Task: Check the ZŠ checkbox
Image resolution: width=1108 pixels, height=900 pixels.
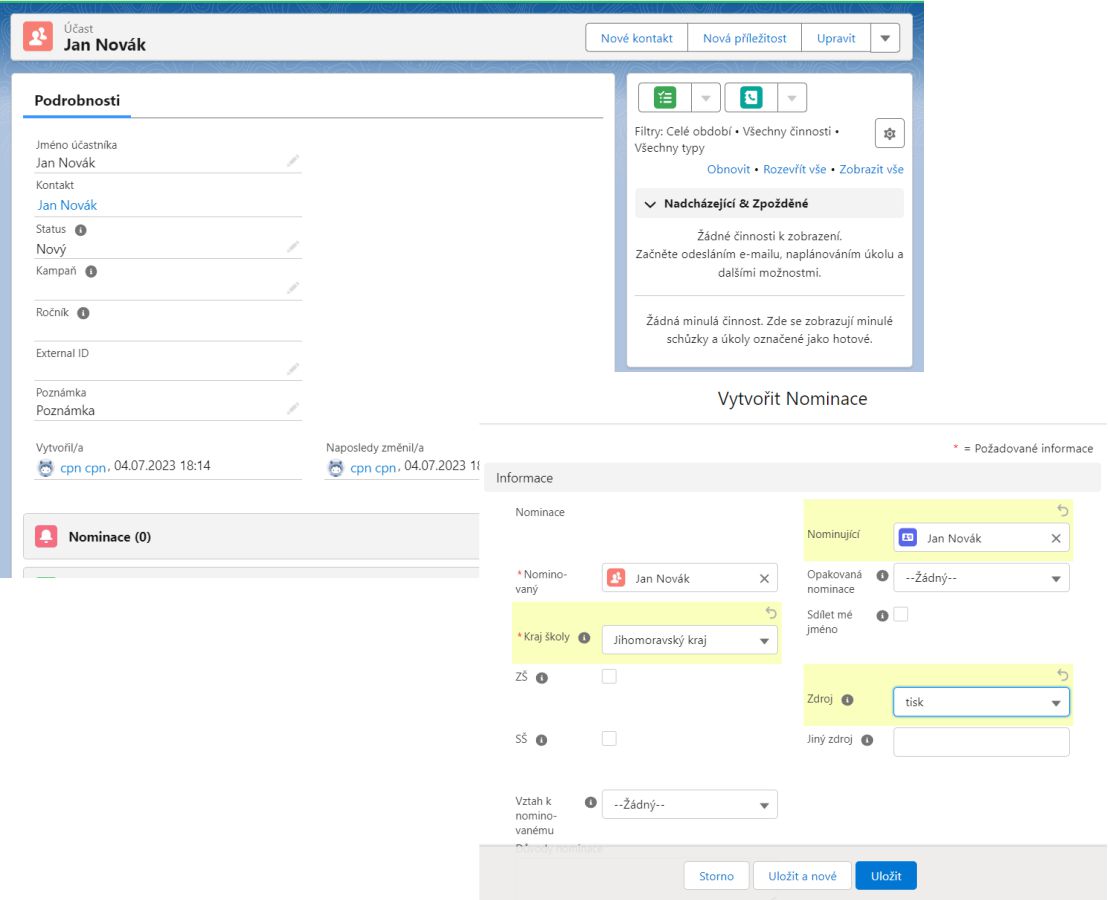Action: [609, 677]
